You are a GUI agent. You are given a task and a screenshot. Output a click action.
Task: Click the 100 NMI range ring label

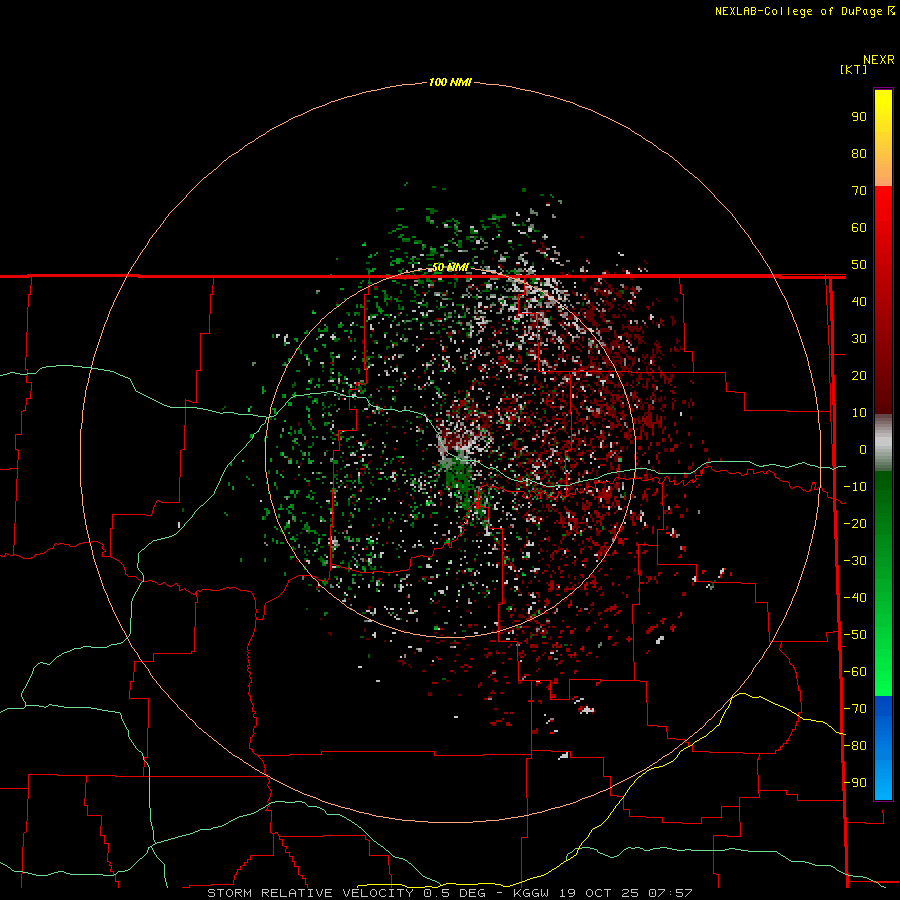pyautogui.click(x=450, y=83)
